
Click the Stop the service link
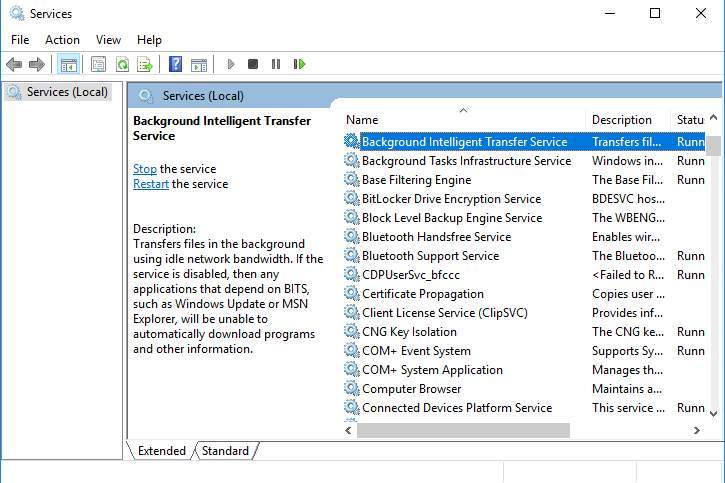click(x=145, y=169)
